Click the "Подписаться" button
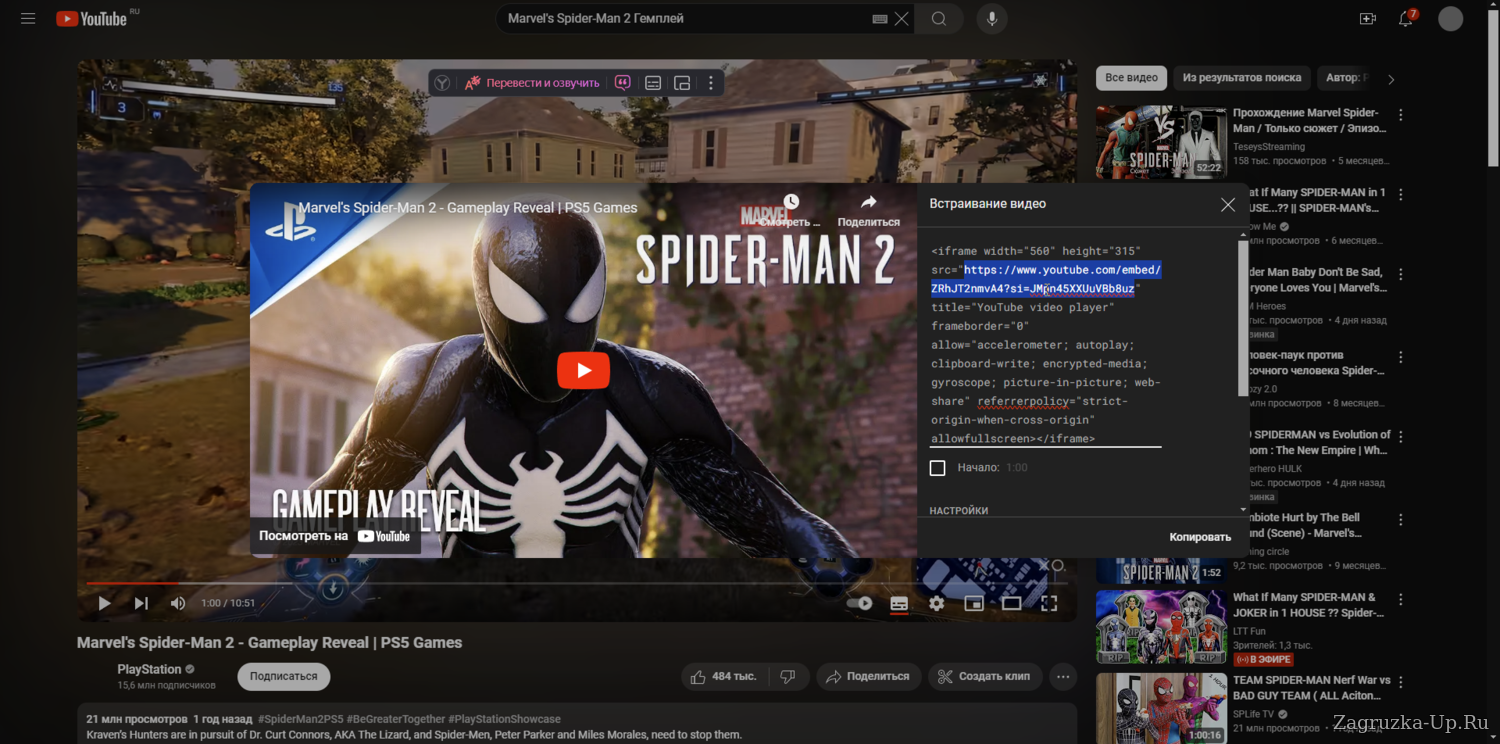This screenshot has height=744, width=1500. click(x=283, y=677)
